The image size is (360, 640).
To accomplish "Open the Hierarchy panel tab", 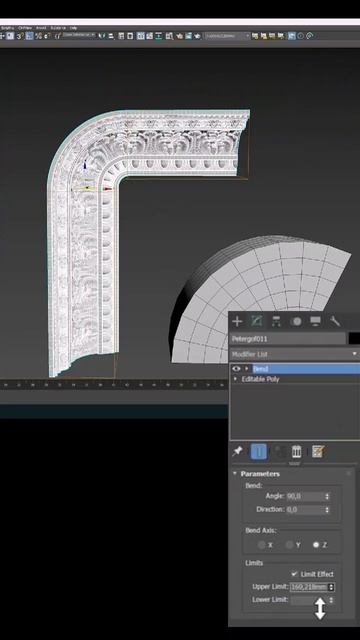I will pyautogui.click(x=276, y=322).
